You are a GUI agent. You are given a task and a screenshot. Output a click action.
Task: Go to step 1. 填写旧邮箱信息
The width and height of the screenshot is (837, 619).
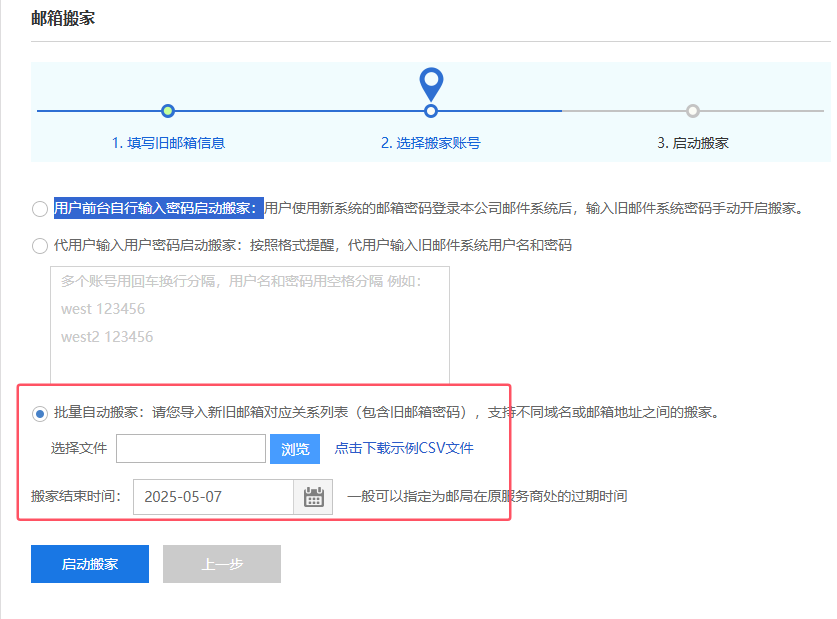click(168, 143)
